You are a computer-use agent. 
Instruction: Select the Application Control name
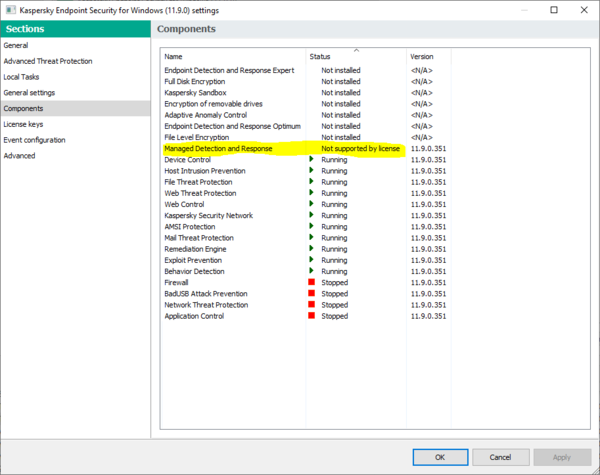pyautogui.click(x=194, y=316)
